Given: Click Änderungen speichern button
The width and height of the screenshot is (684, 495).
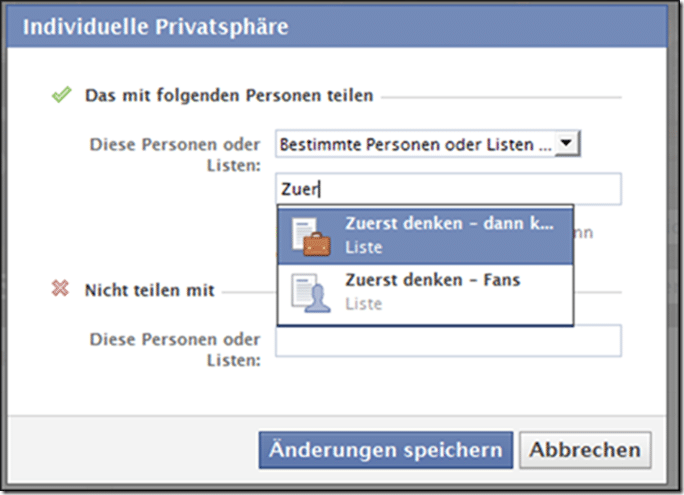Looking at the screenshot, I should point(386,450).
